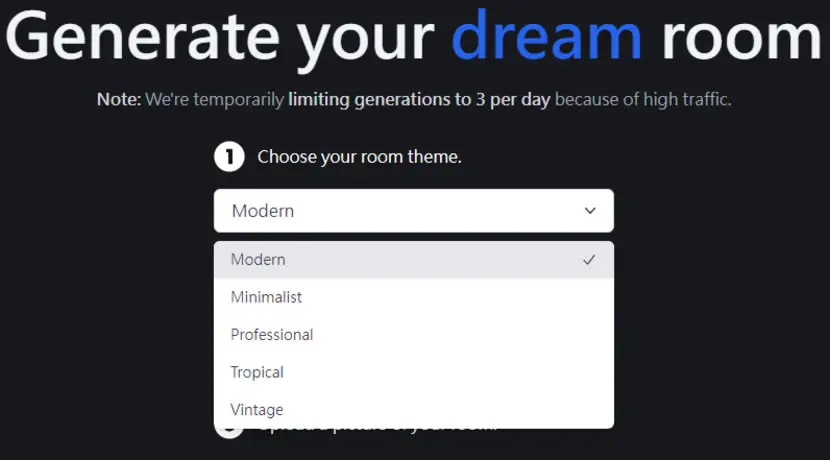The width and height of the screenshot is (830, 460).
Task: Click the blue word 'dream' in heading
Action: coord(546,37)
